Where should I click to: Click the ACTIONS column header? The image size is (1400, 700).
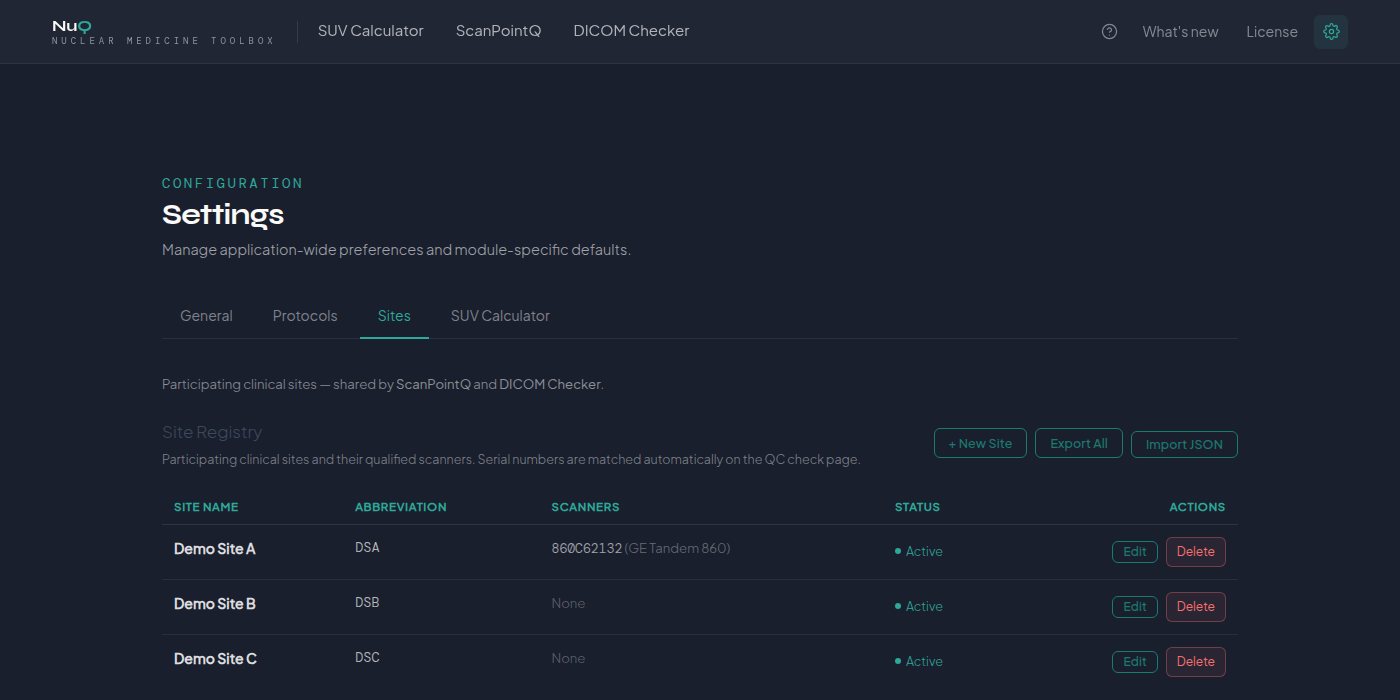(x=1197, y=507)
